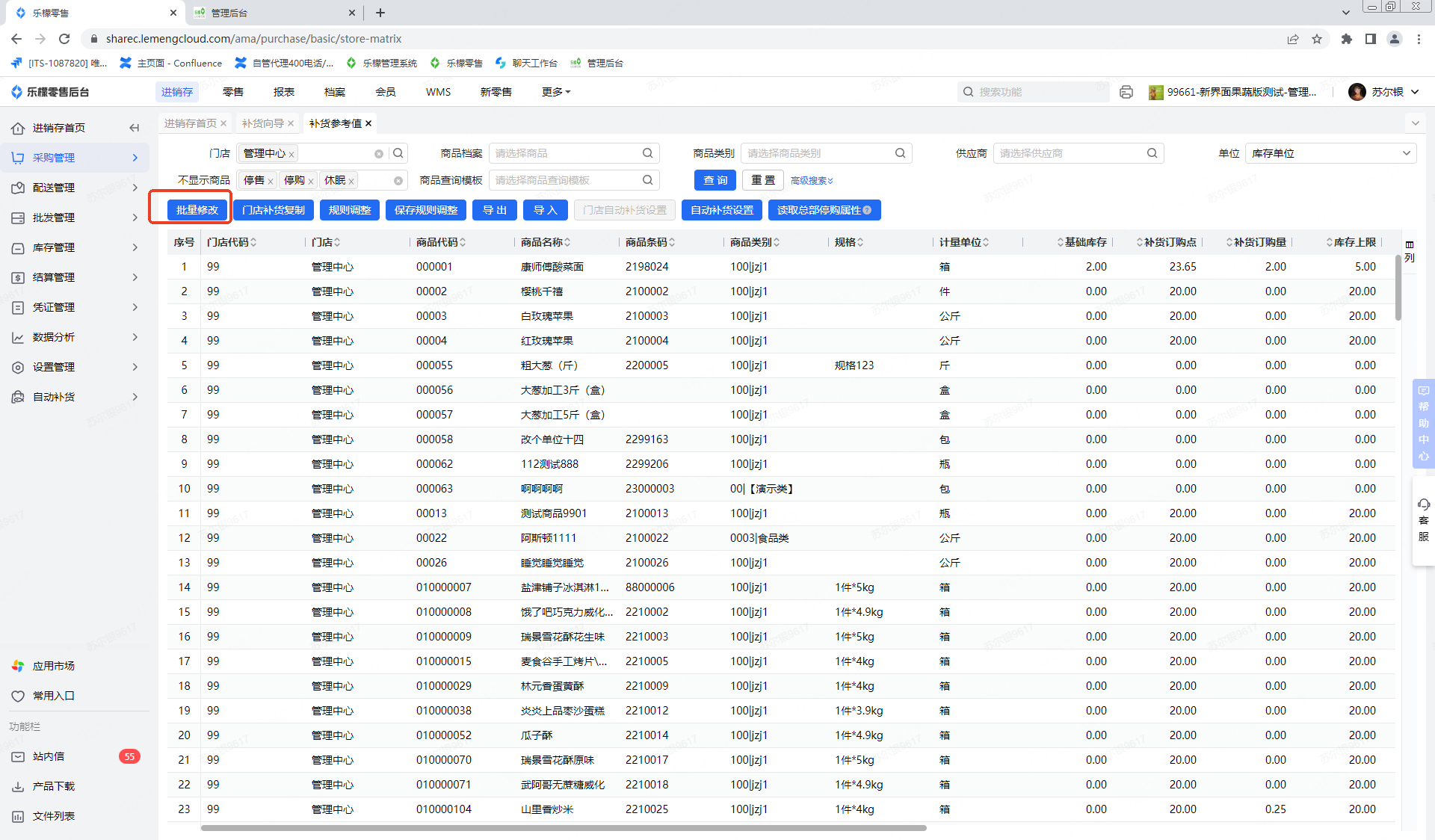
Task: Click the search icon in 门店 field
Action: [398, 153]
